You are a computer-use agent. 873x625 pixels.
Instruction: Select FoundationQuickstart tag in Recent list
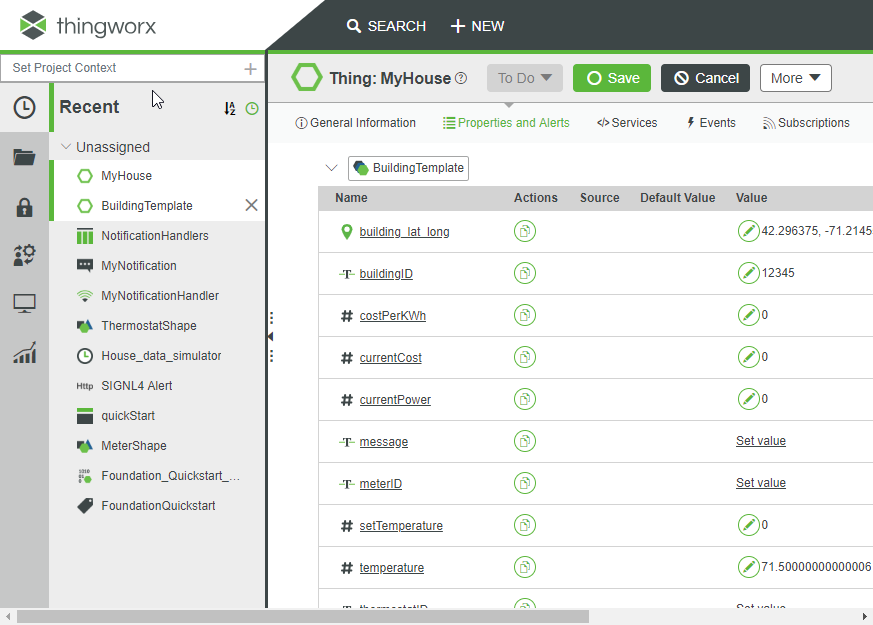pyautogui.click(x=157, y=506)
